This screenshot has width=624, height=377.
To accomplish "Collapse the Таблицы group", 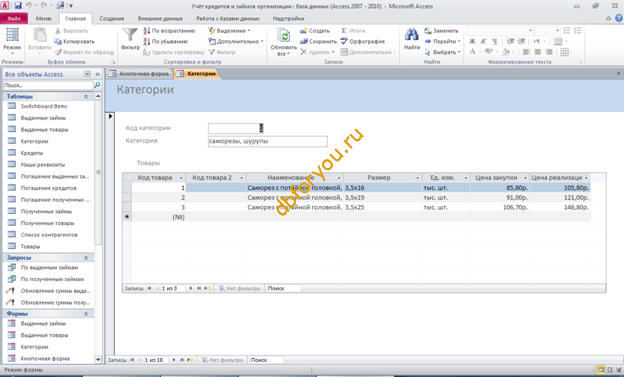I will pos(86,97).
